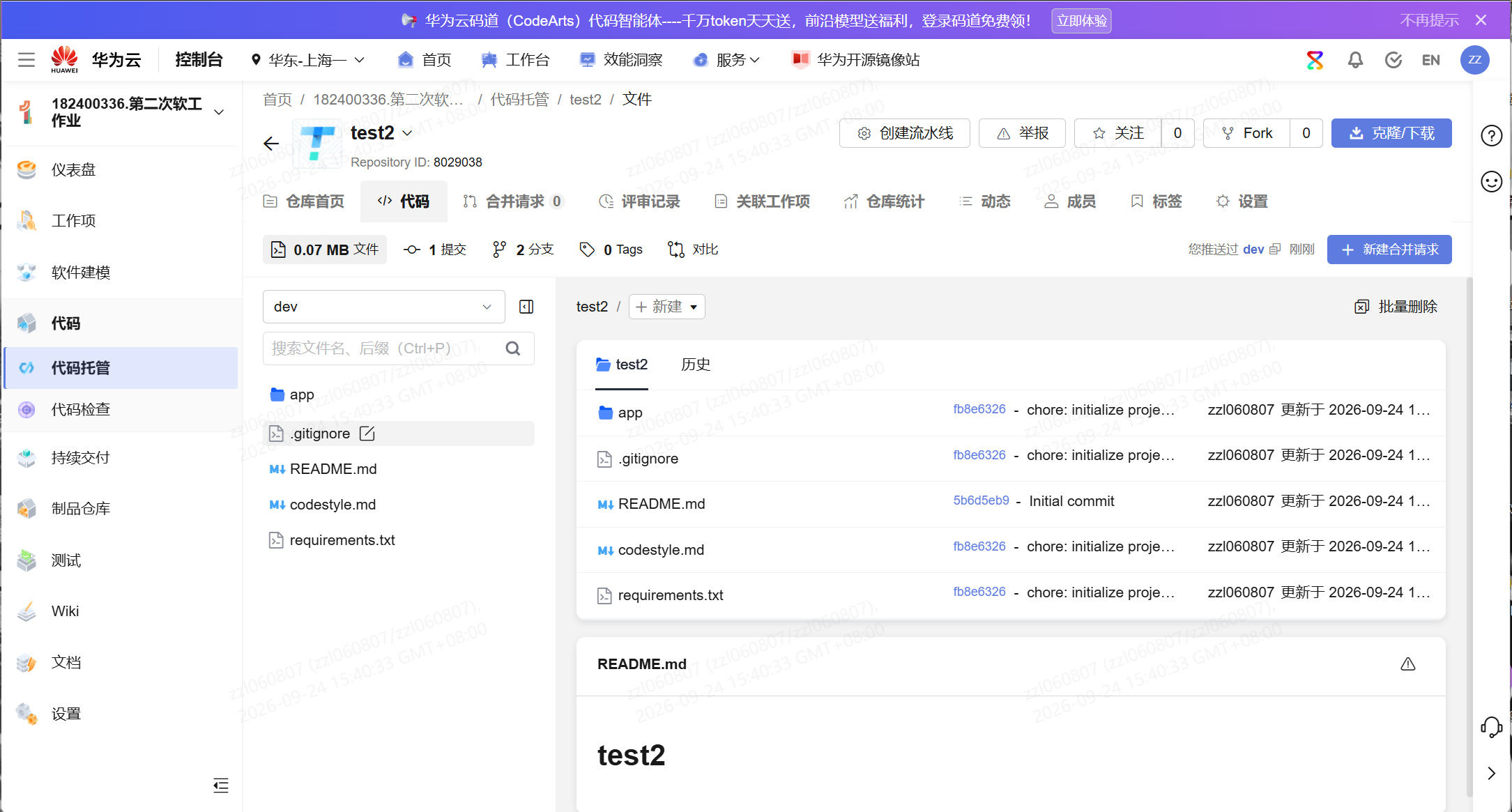Click the help question mark icon
The image size is (1512, 812).
[1491, 135]
